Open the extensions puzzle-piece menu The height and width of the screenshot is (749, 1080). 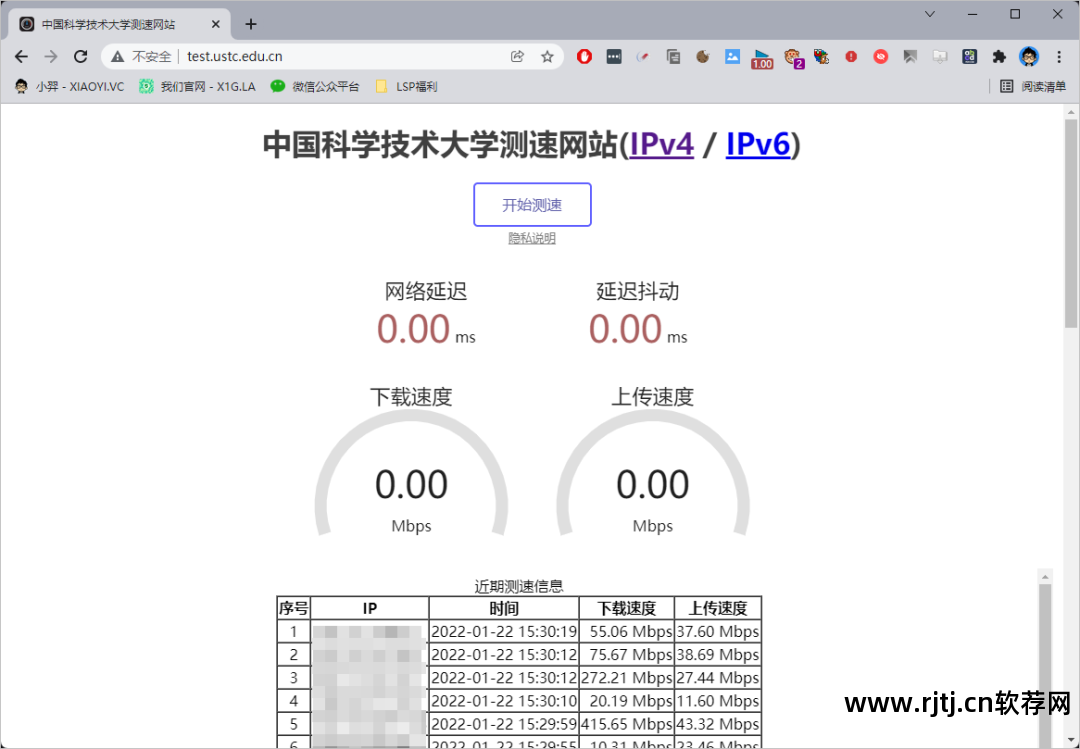pos(999,57)
